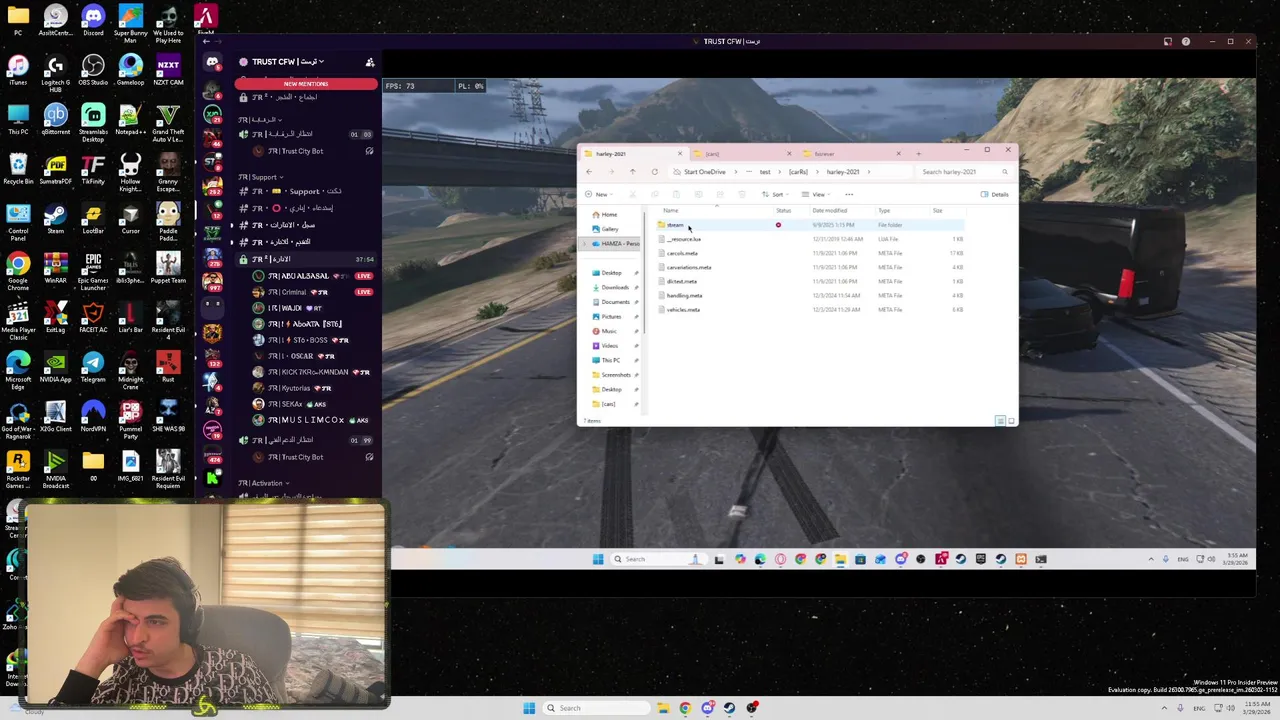Open the Recycle Bin desktop icon

(18, 168)
